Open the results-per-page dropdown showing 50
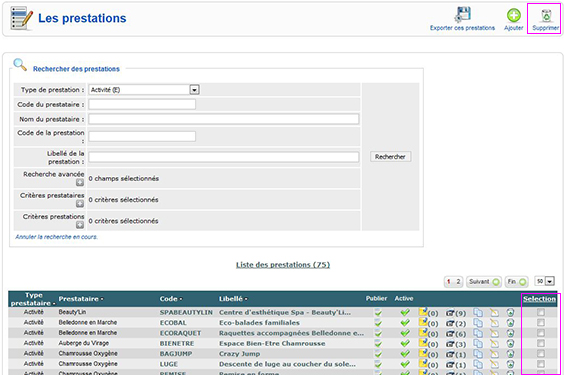This screenshot has width=564, height=375. point(545,281)
